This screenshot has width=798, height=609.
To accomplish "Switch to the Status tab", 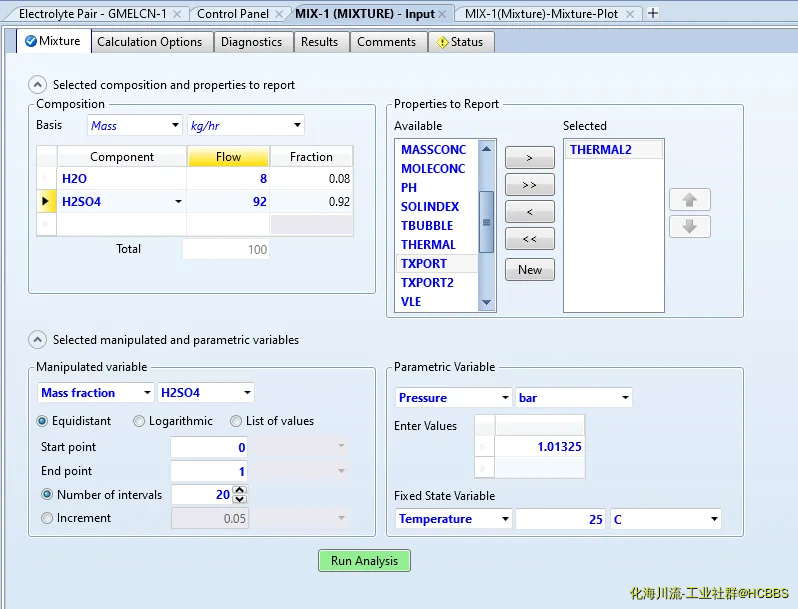I will [x=460, y=42].
